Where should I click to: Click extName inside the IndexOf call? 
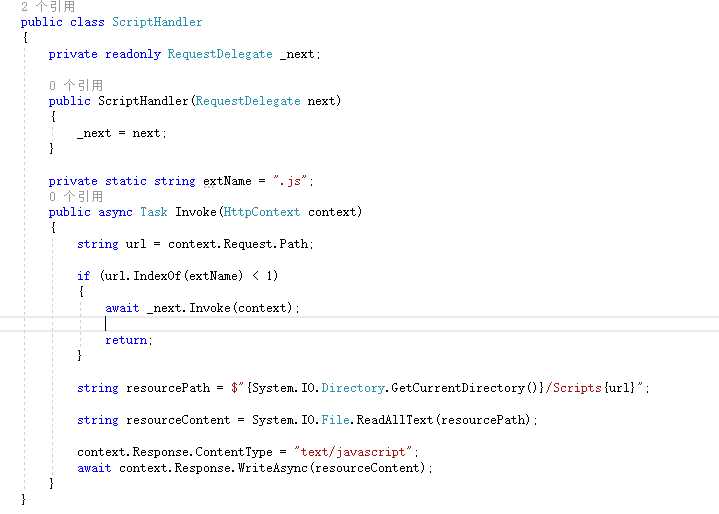pyautogui.click(x=213, y=276)
